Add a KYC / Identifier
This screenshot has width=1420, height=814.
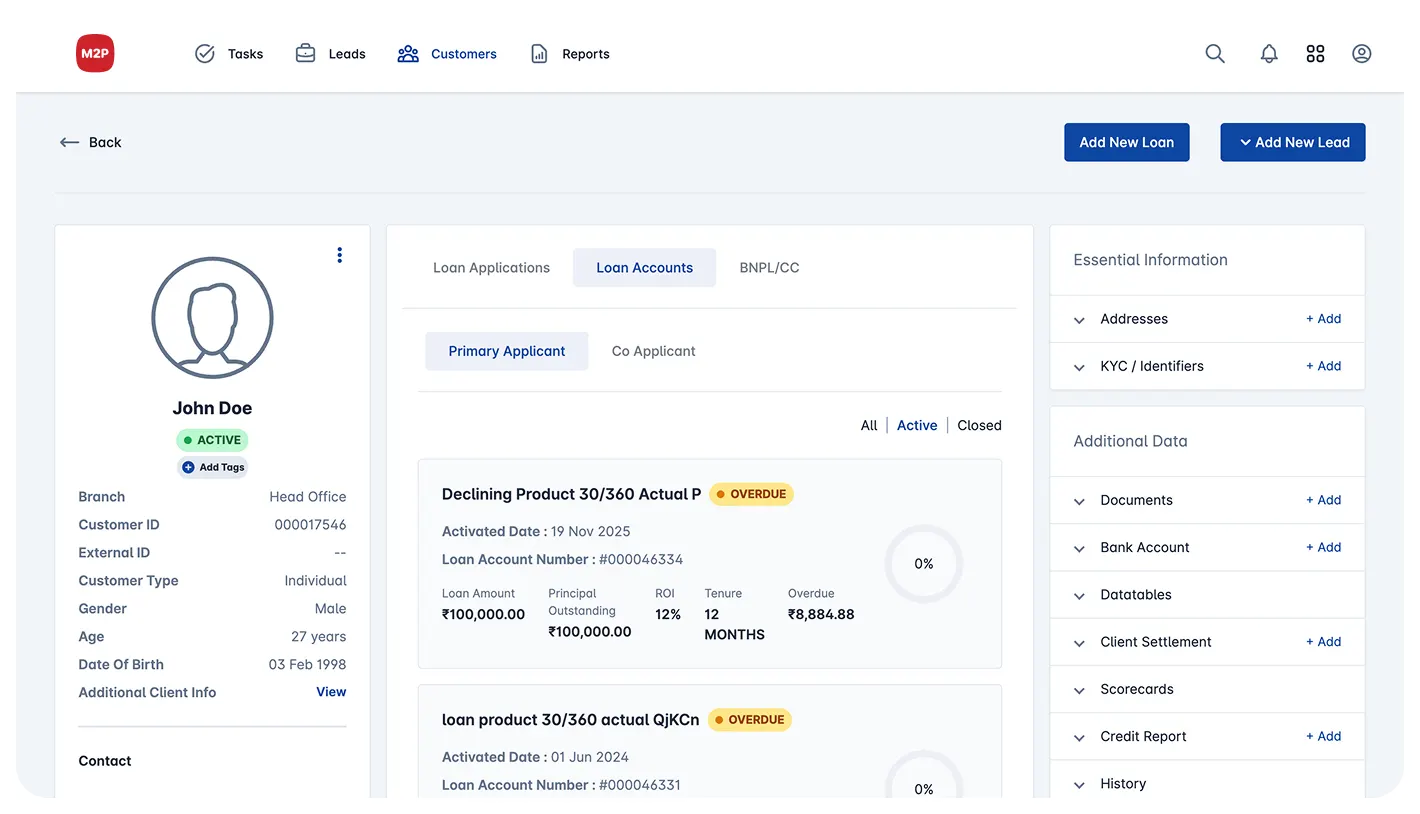(1323, 366)
